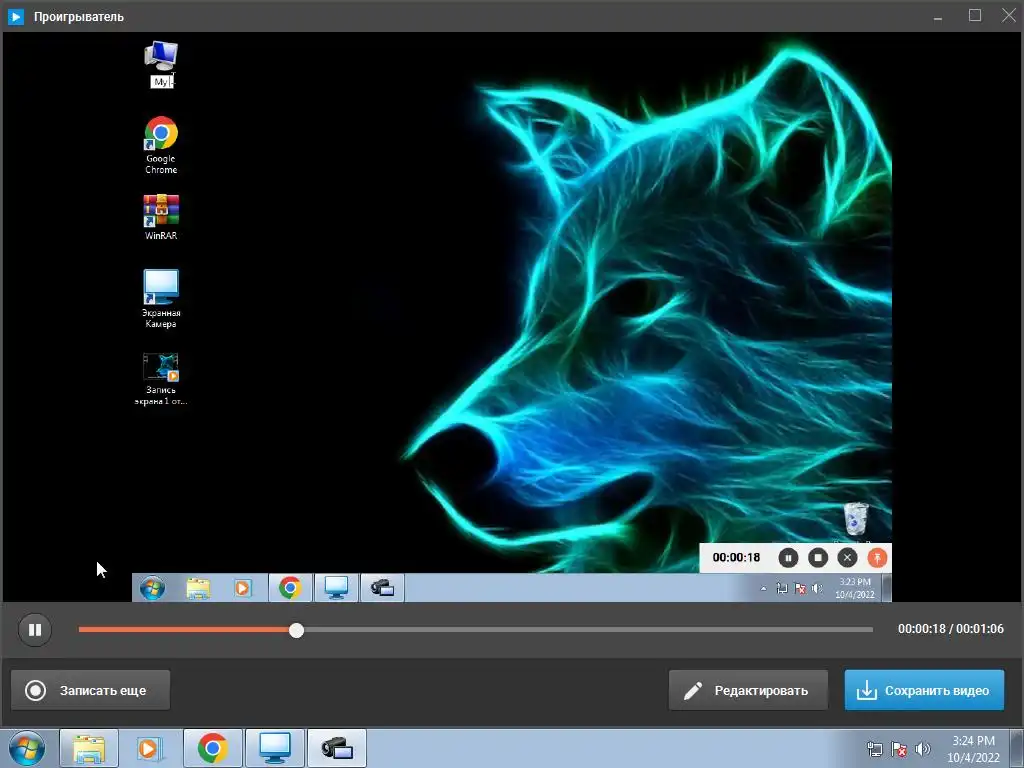Click the Recycle Bin icon in video
Screen dimensions: 1024x768
coord(856,520)
